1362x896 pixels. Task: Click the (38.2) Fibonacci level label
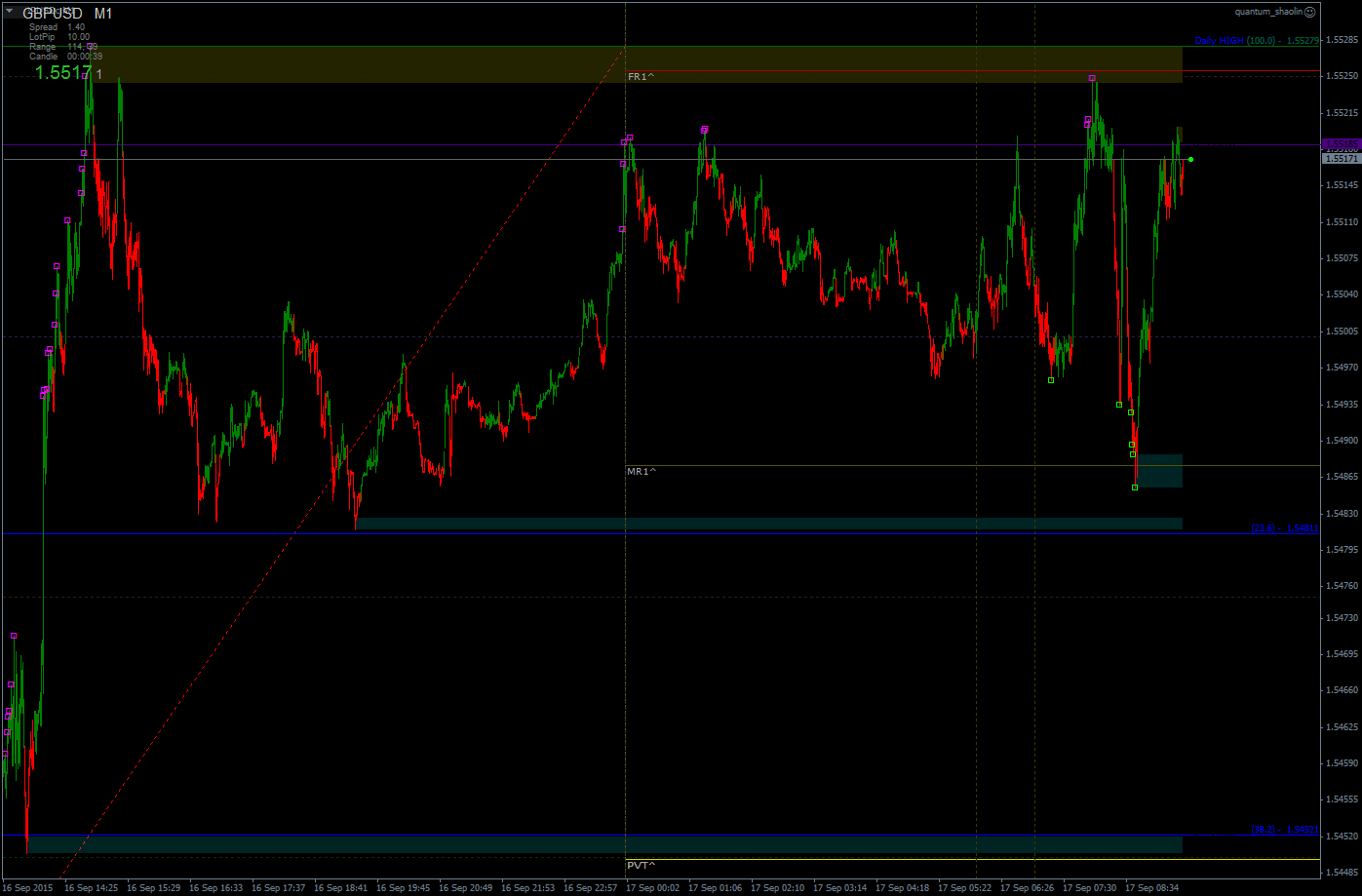click(1285, 830)
